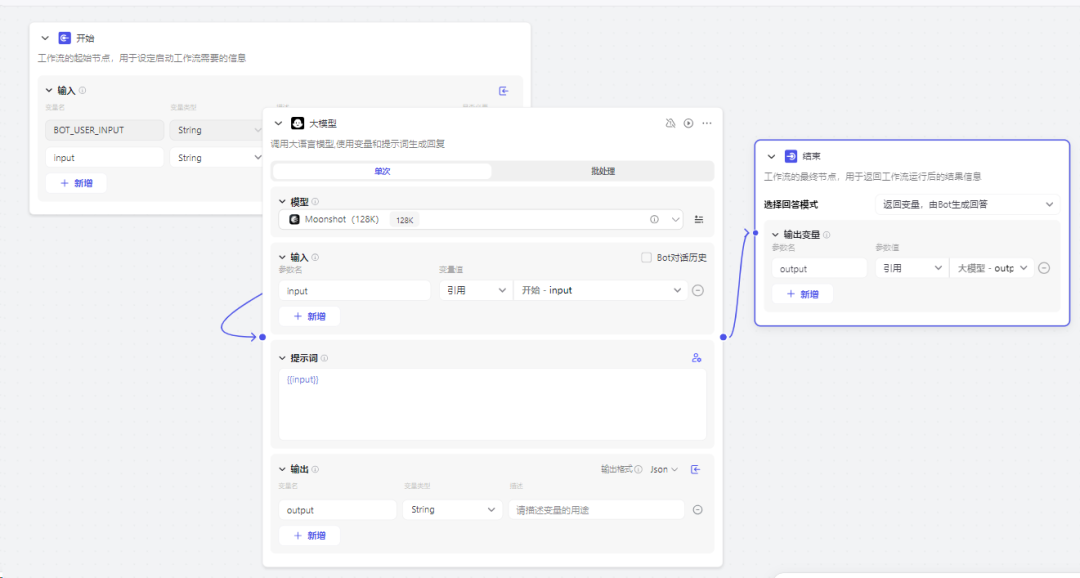Screen dimensions: 1080x578
Task: Open the 选择回答模式 dropdown in End node
Action: point(967,205)
